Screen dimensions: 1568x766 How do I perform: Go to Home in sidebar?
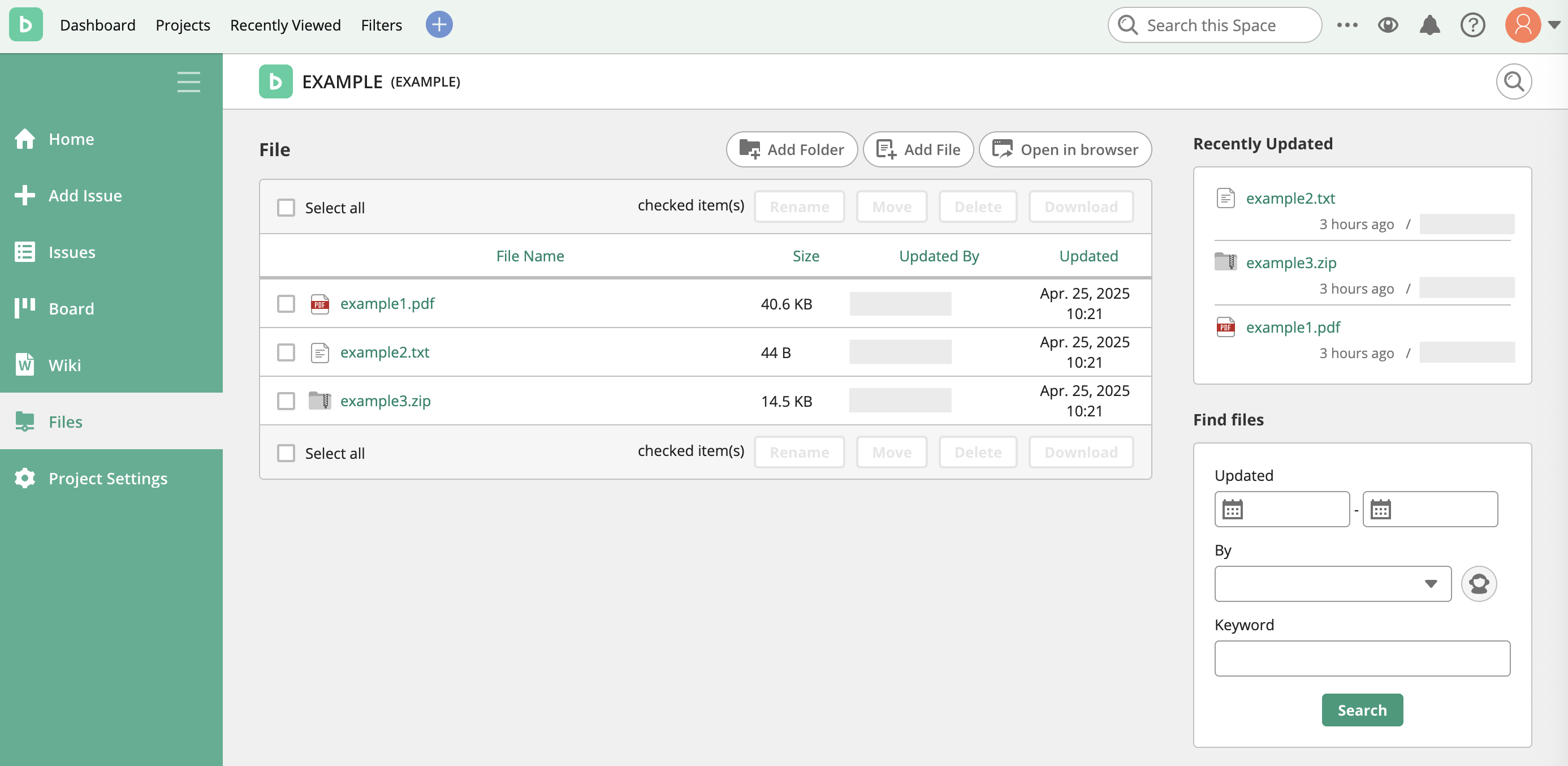pyautogui.click(x=111, y=139)
